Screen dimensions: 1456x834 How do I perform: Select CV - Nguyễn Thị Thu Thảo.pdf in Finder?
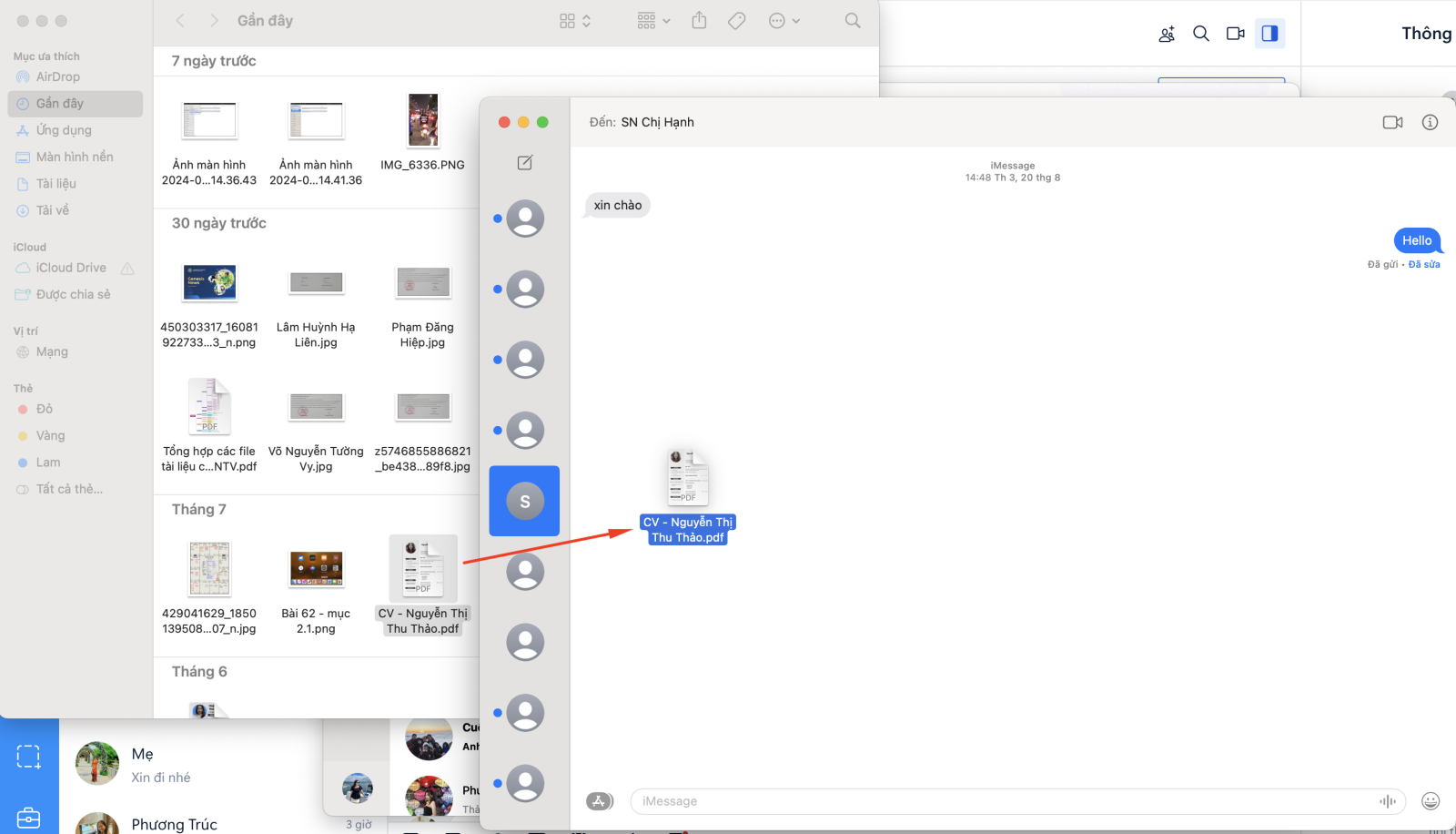[x=423, y=585]
